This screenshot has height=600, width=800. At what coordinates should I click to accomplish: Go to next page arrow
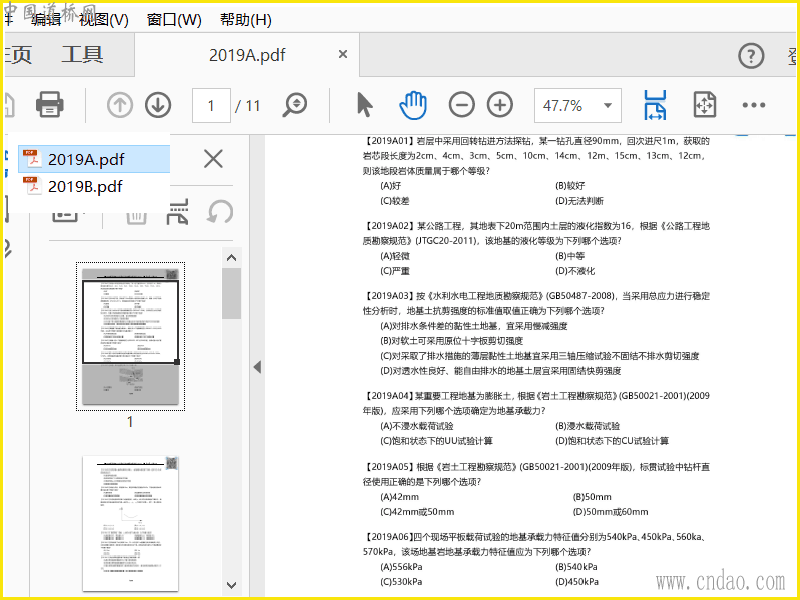click(x=158, y=105)
